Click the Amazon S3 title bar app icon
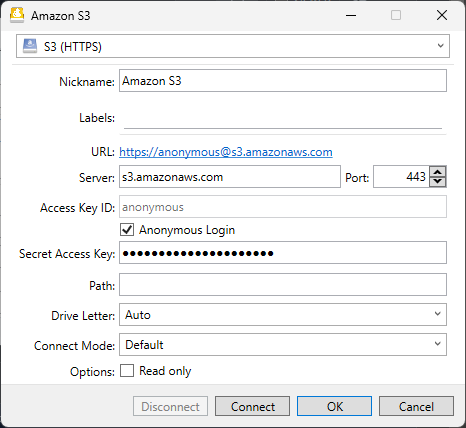This screenshot has height=428, width=466. click(x=17, y=15)
